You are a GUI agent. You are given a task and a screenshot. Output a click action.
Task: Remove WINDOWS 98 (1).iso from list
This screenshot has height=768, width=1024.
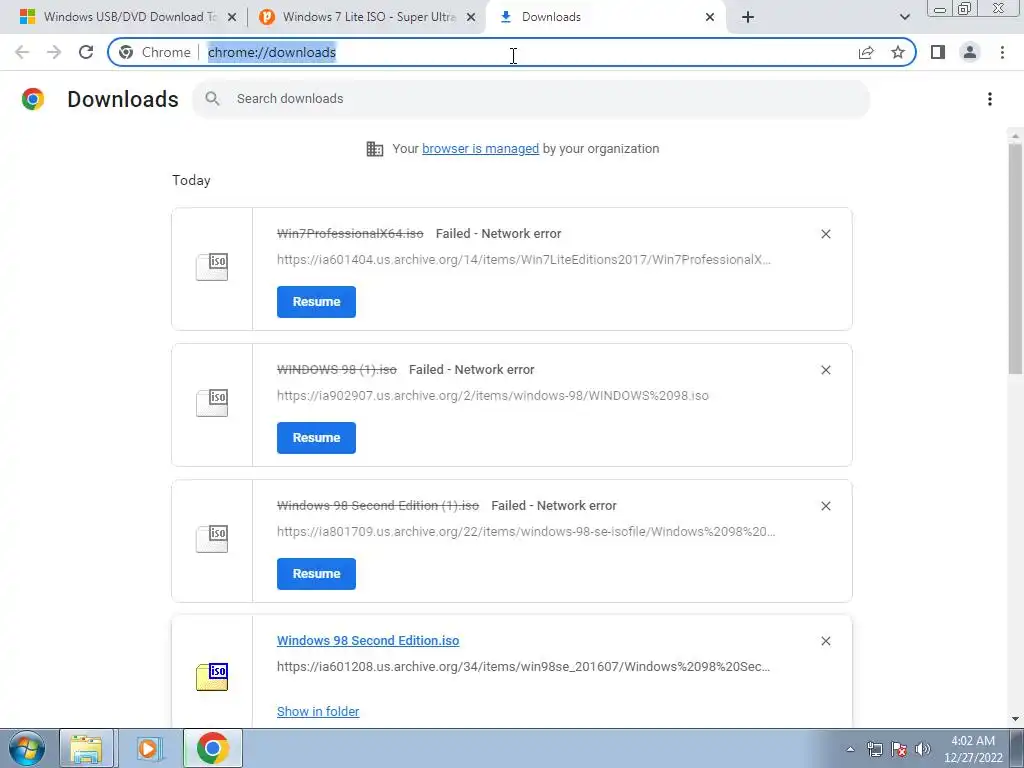tap(825, 370)
